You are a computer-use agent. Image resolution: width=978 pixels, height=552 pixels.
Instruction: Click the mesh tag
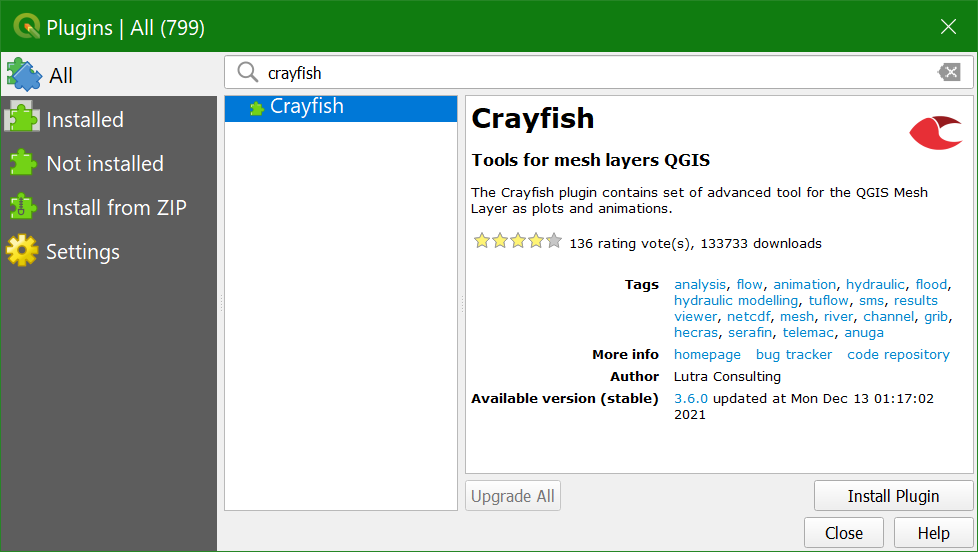[797, 317]
